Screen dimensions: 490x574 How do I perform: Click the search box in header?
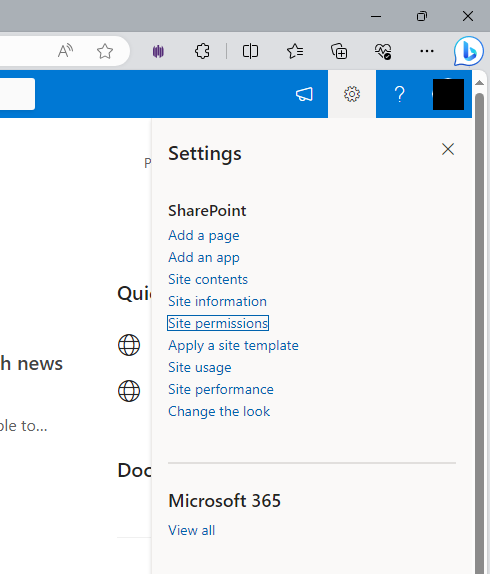[18, 94]
